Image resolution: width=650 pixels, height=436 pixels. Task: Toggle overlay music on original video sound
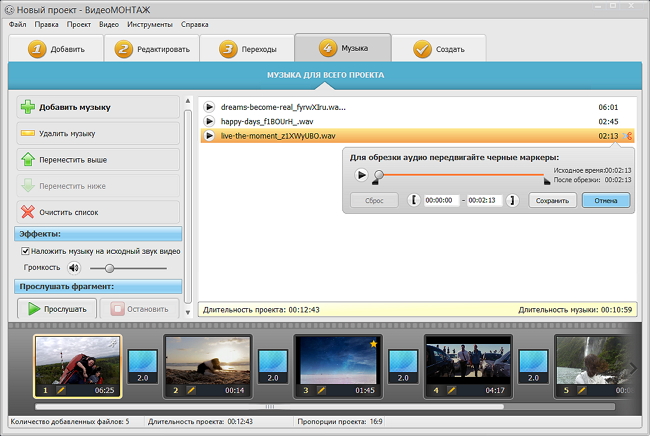click(x=25, y=251)
